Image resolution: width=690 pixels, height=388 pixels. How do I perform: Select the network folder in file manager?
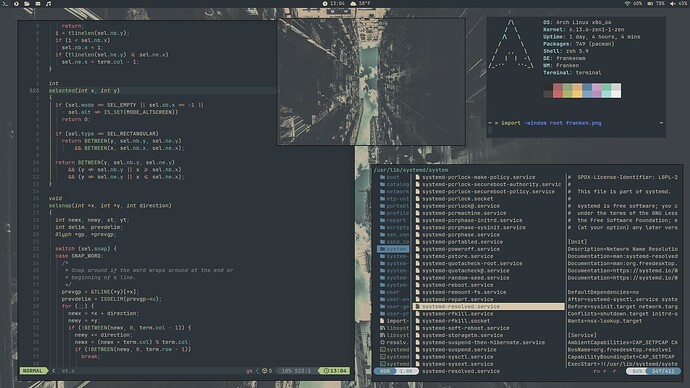point(393,191)
